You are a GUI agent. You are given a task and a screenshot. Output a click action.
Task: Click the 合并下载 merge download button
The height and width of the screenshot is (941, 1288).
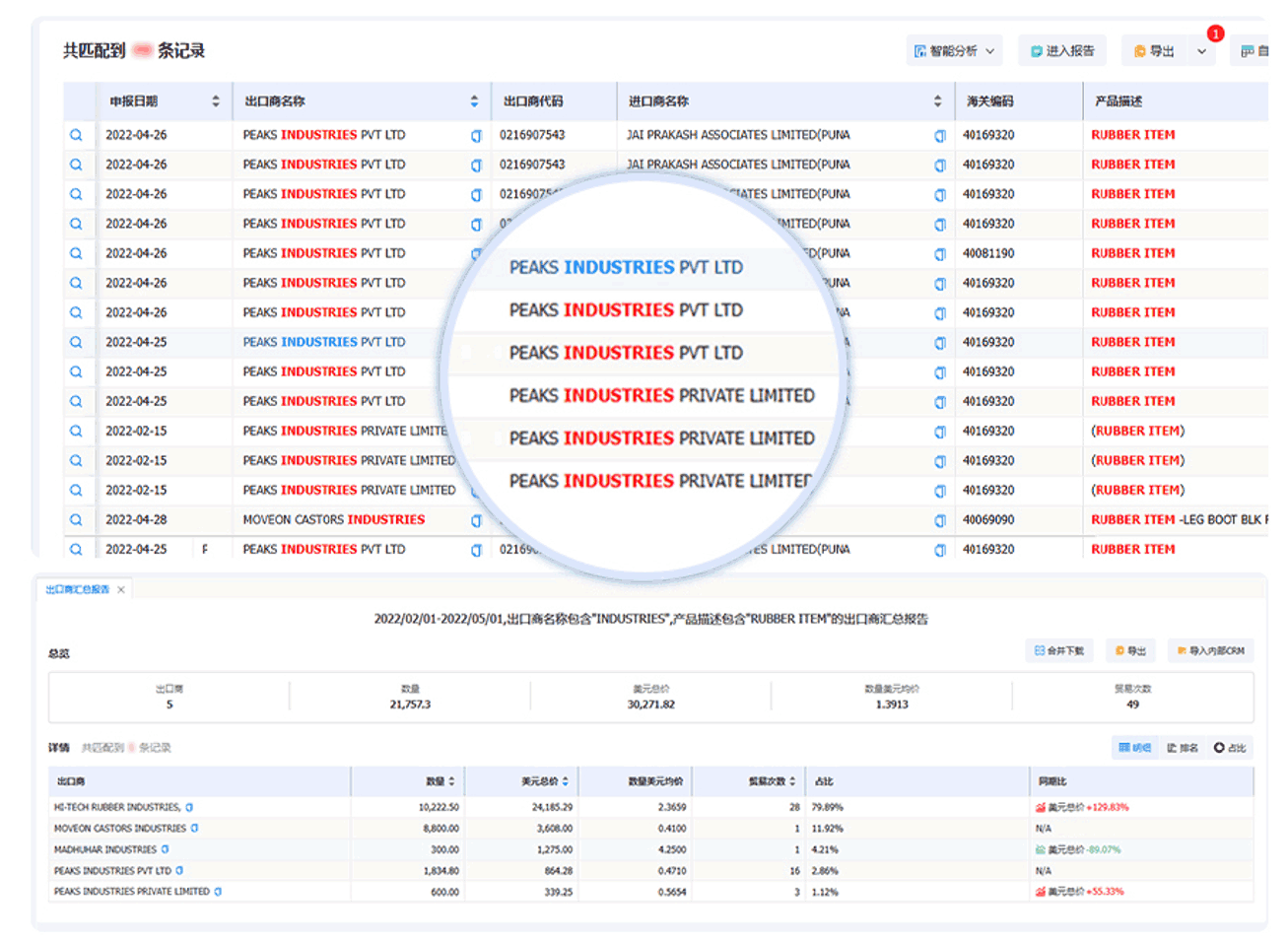1059,651
